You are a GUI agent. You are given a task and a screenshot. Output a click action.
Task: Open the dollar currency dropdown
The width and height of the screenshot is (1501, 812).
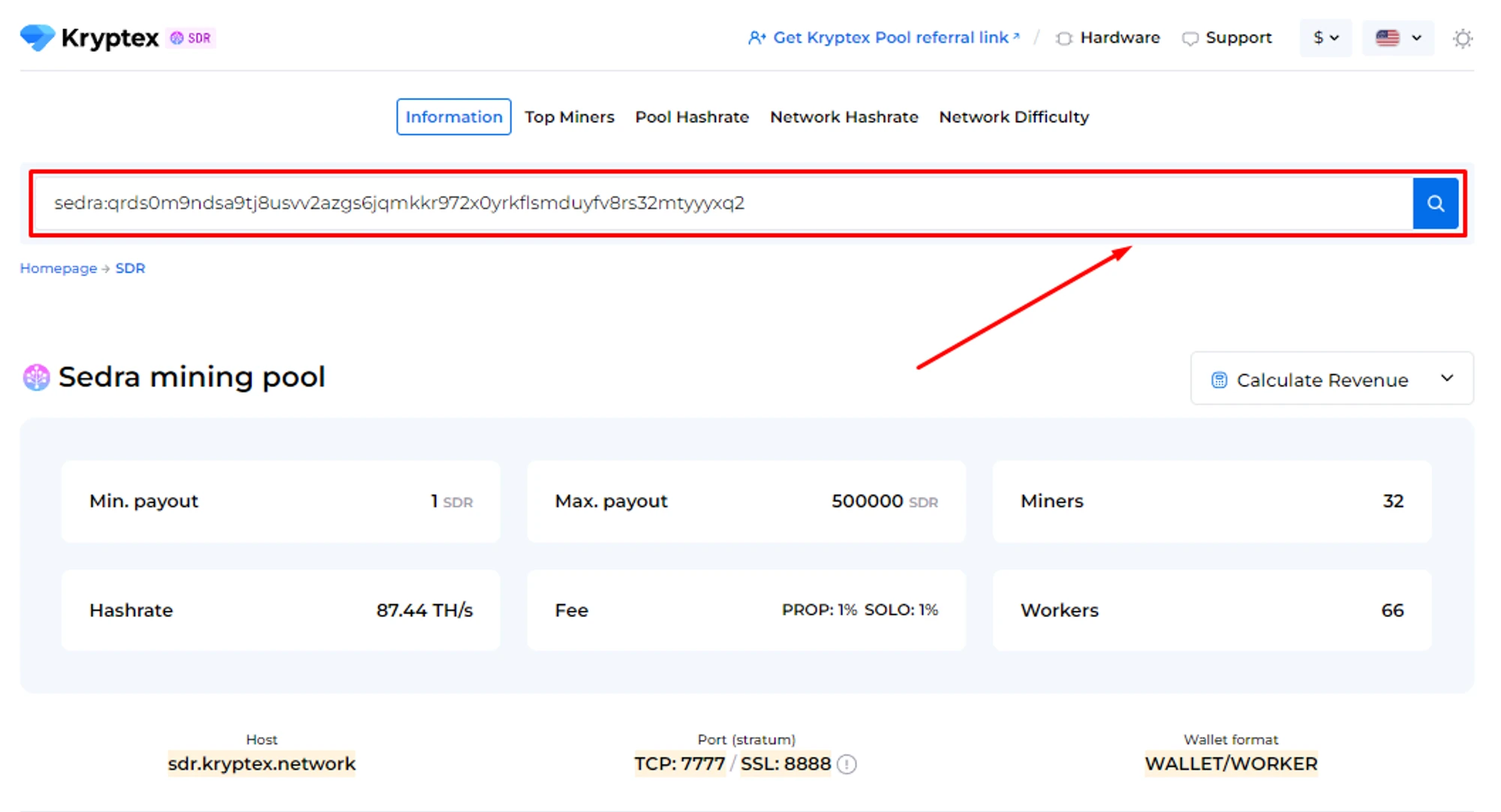1325,38
